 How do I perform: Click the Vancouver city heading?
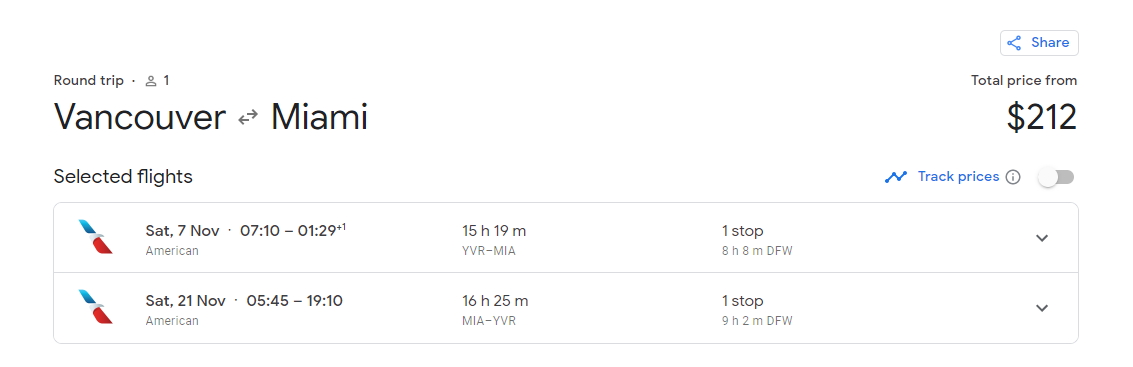pyautogui.click(x=139, y=117)
